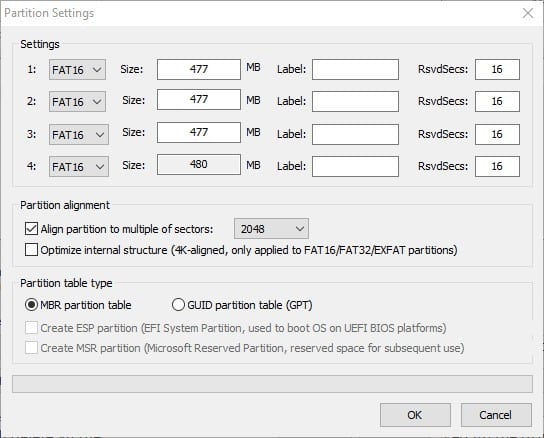The image size is (544, 438).
Task: Click the Cancel button
Action: (x=496, y=415)
